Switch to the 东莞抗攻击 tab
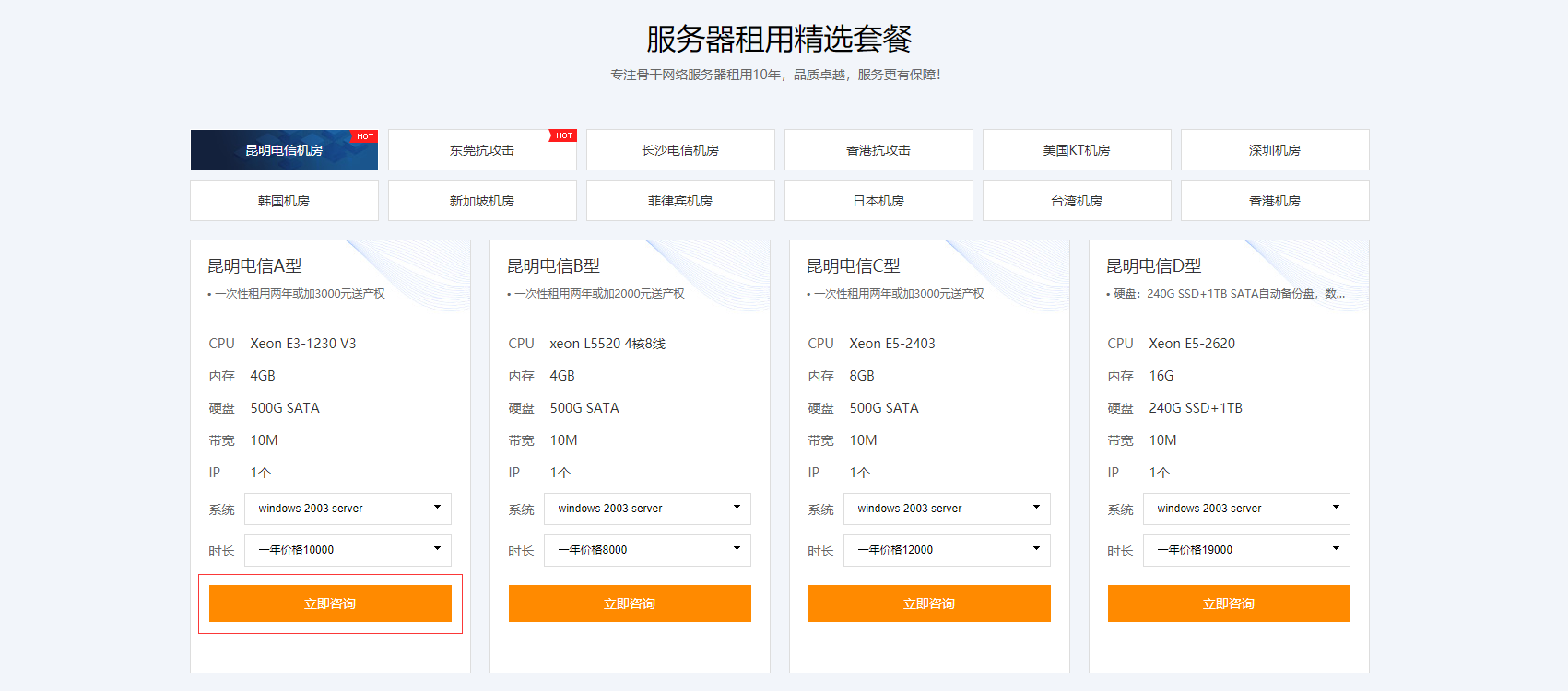Image resolution: width=1568 pixels, height=691 pixels. [x=482, y=150]
